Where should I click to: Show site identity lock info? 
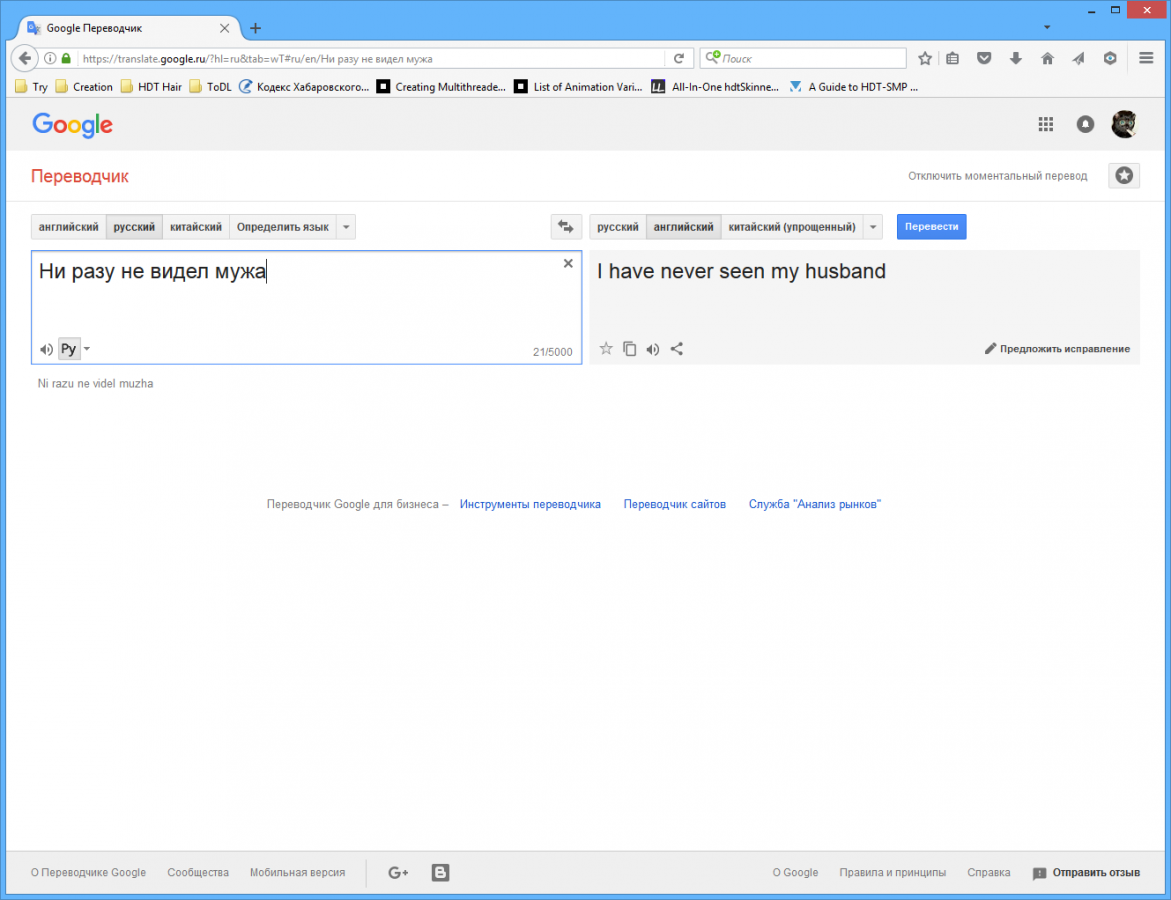[66, 58]
